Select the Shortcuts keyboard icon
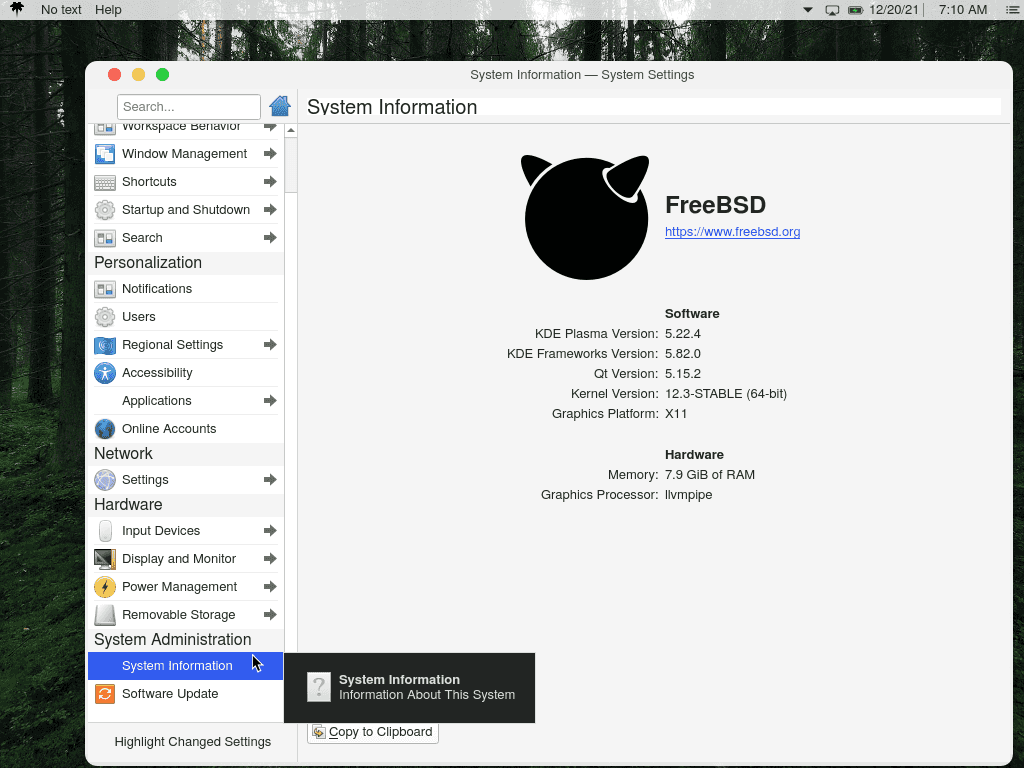Screen dimensions: 1024x768 [x=105, y=181]
